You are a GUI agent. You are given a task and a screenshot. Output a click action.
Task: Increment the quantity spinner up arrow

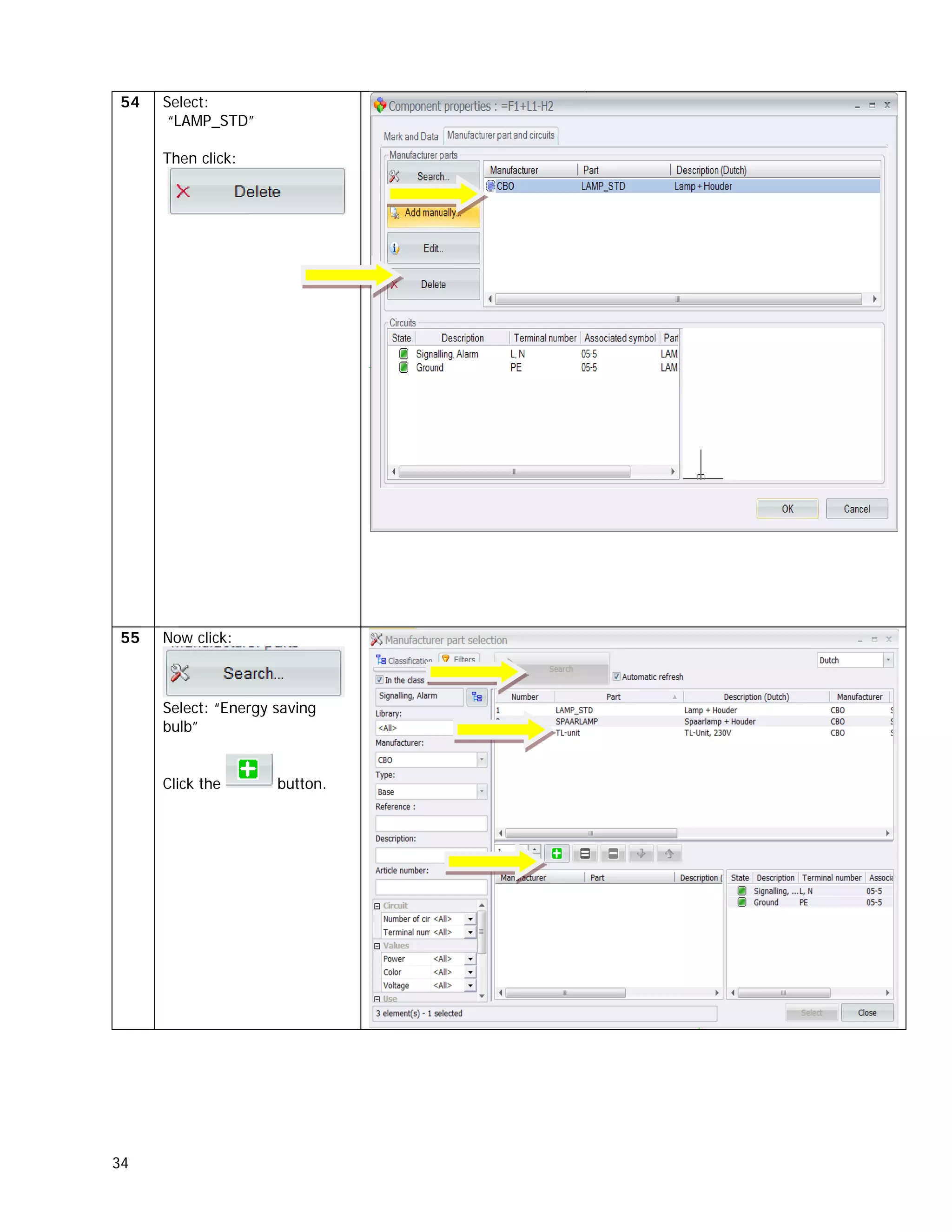click(535, 849)
